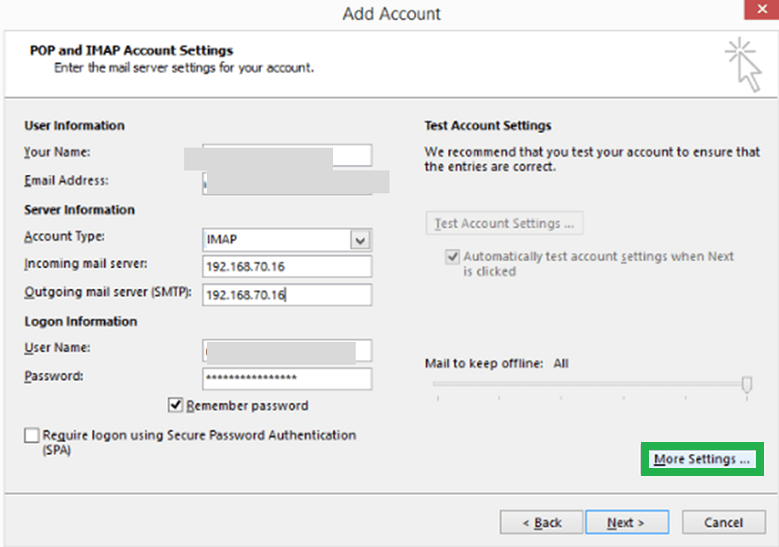Click the Incoming mail server field
779x547 pixels.
(287, 266)
